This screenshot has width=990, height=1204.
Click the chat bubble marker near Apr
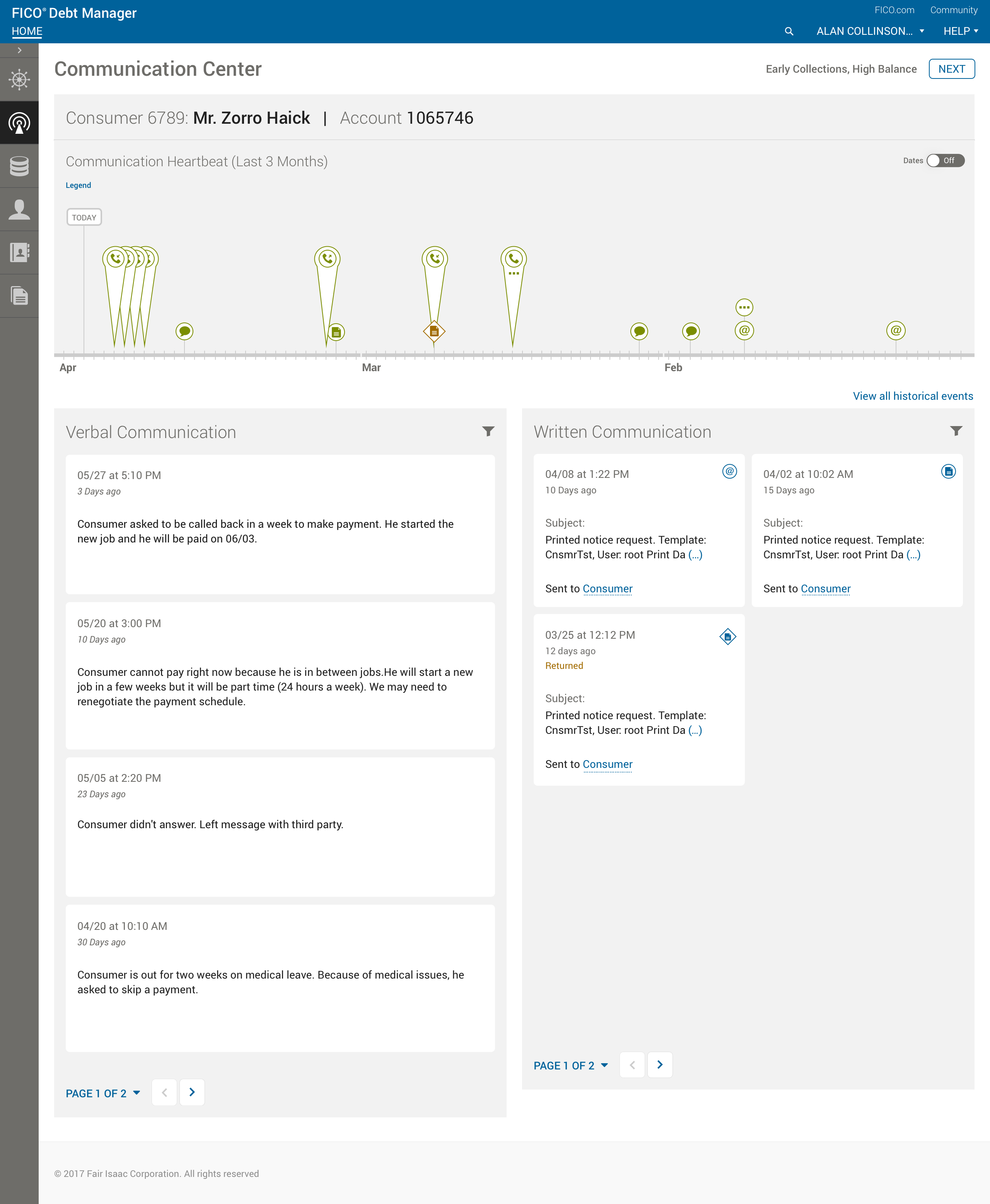(x=184, y=331)
